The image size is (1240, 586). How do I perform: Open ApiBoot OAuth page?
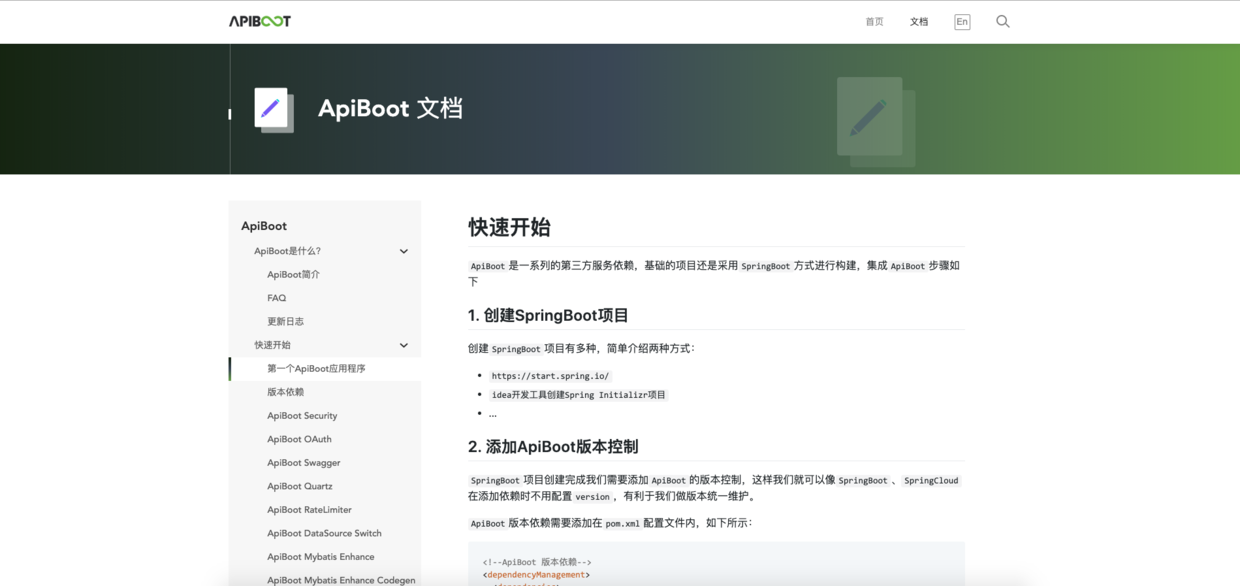299,439
